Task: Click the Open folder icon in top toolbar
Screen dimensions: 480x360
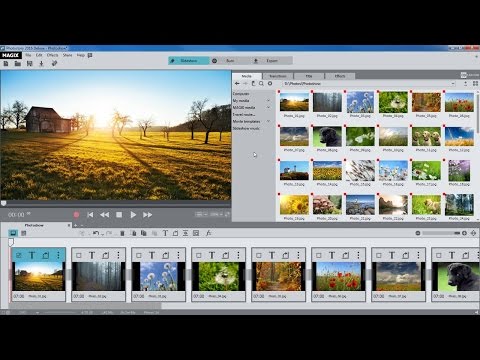Action: point(18,63)
